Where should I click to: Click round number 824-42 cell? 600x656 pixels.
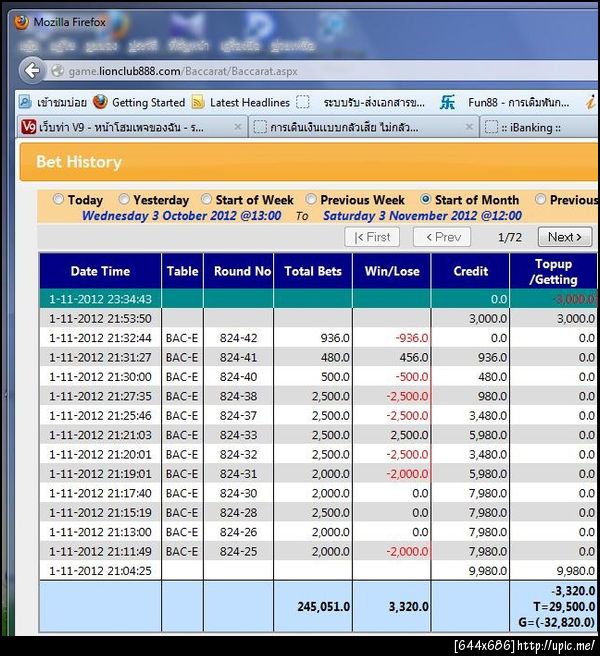pos(238,338)
